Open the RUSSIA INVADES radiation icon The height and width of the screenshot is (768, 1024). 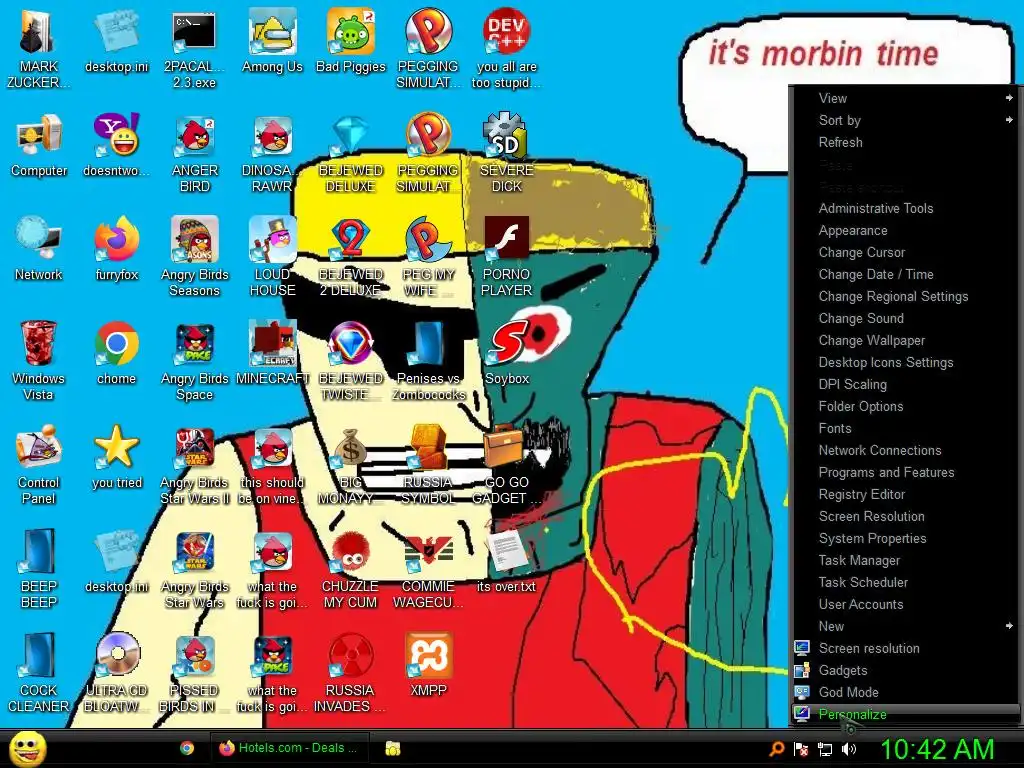351,673
